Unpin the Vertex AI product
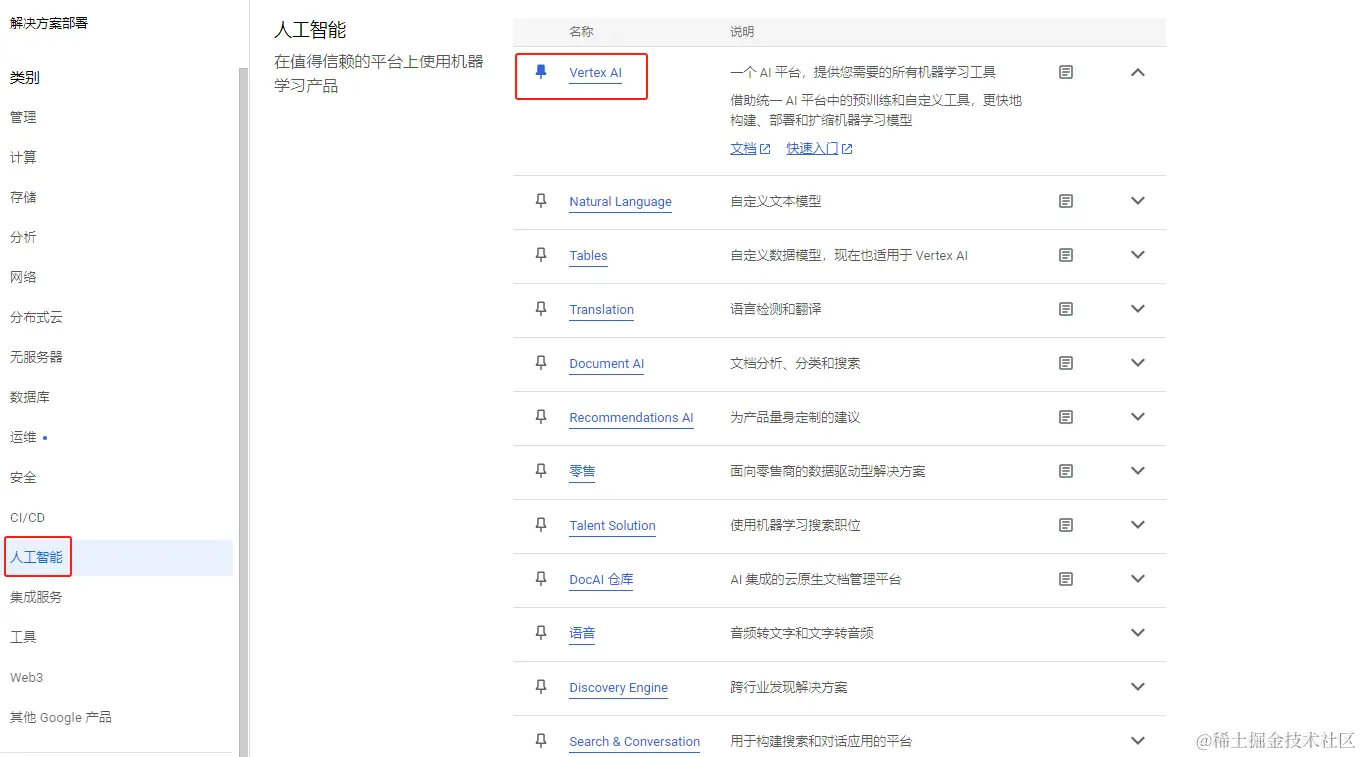Screen dimensions: 1362x757 click(x=541, y=72)
